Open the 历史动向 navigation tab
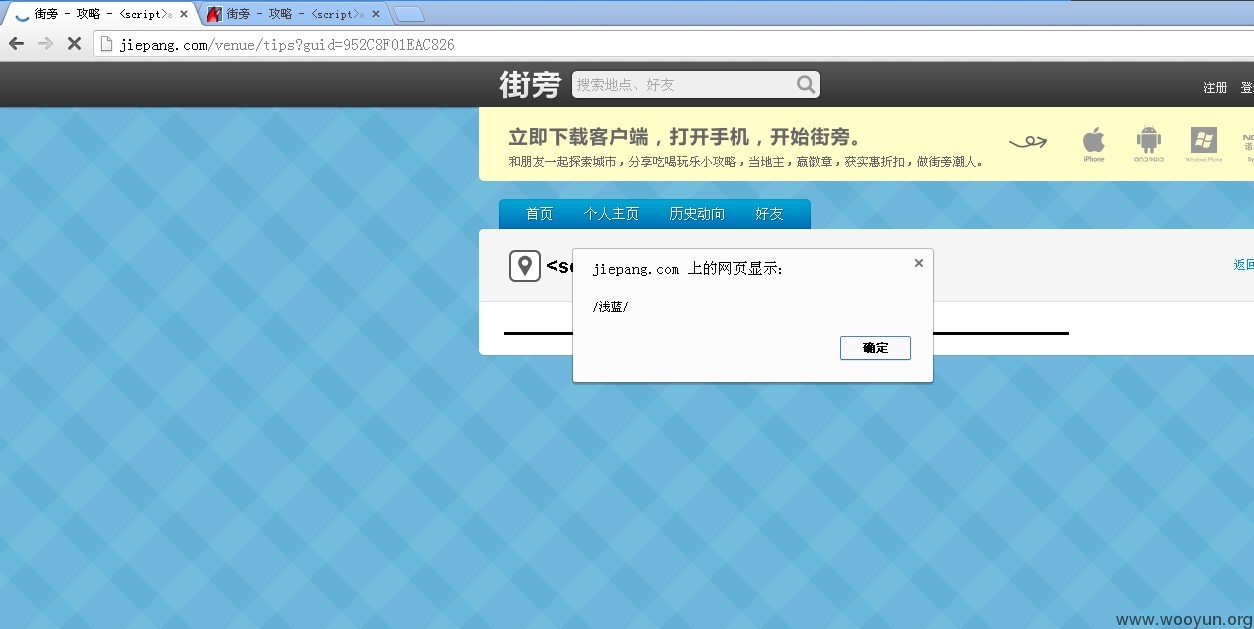 [x=697, y=214]
